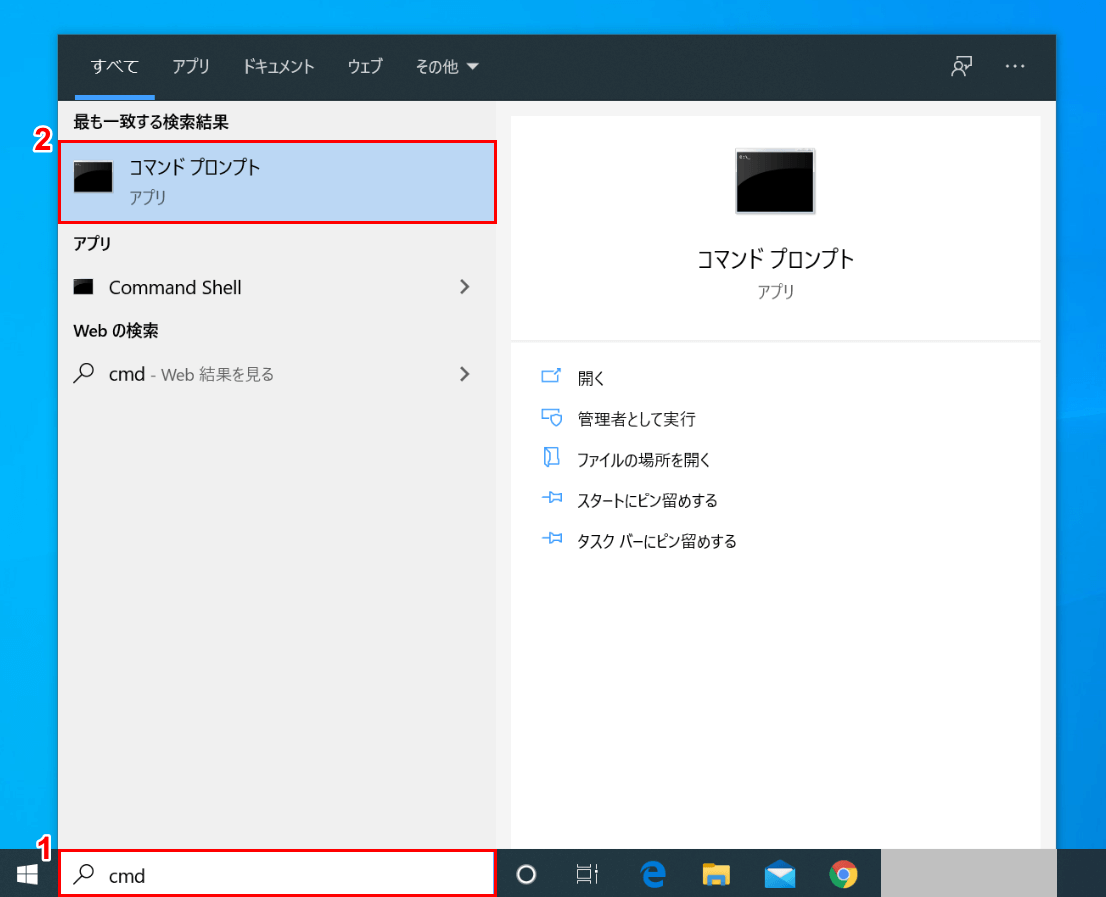Open File Explorer from the taskbar
Image resolution: width=1106 pixels, height=897 pixels.
(x=716, y=874)
